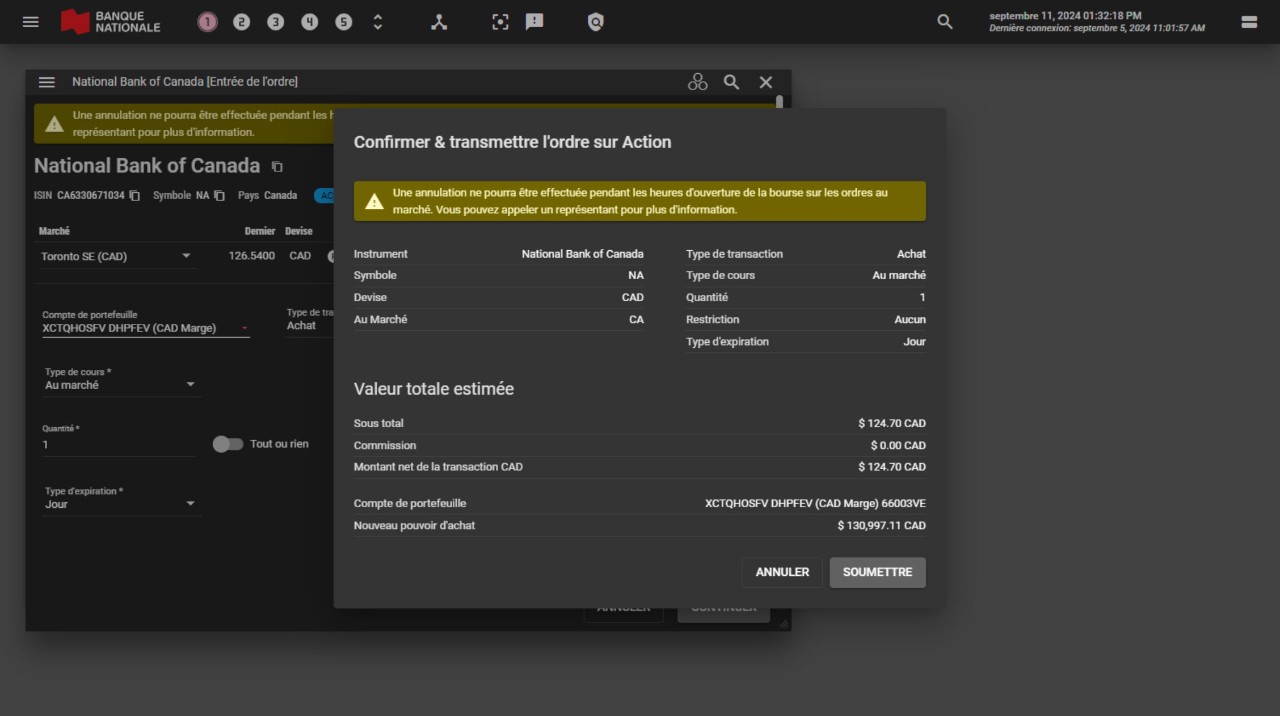Open the order entry window hamburger menu
Image resolution: width=1280 pixels, height=716 pixels.
click(x=47, y=82)
